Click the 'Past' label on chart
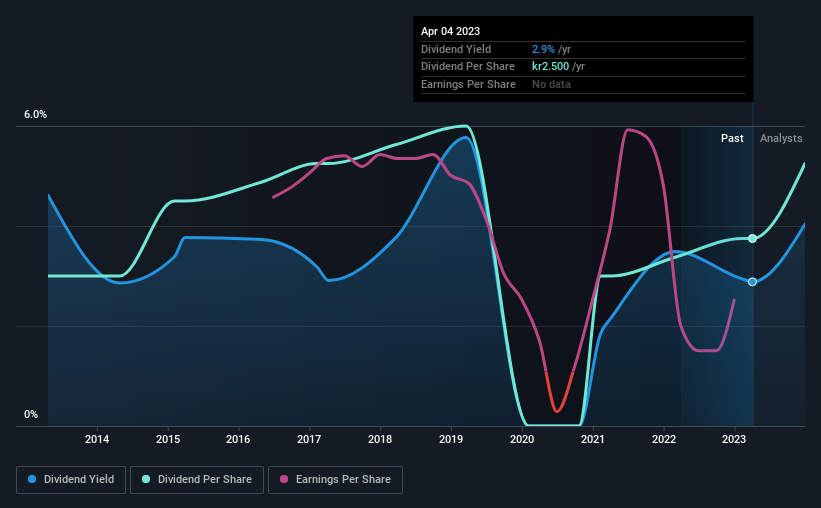 [x=732, y=138]
